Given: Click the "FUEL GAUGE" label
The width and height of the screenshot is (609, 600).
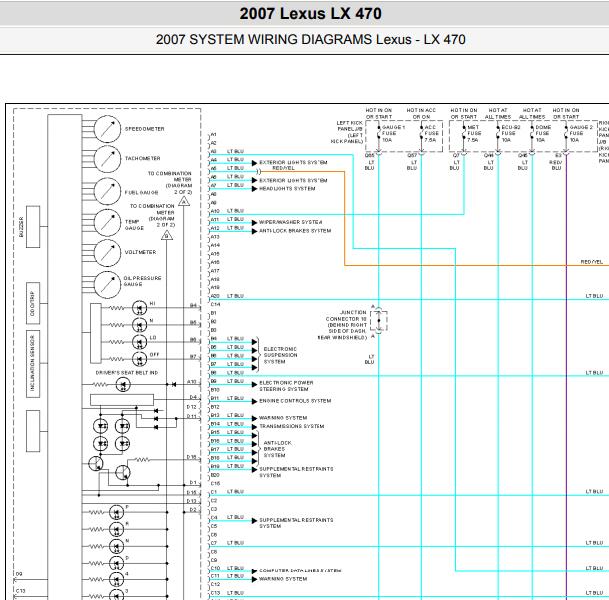Looking at the screenshot, I should (x=141, y=193).
